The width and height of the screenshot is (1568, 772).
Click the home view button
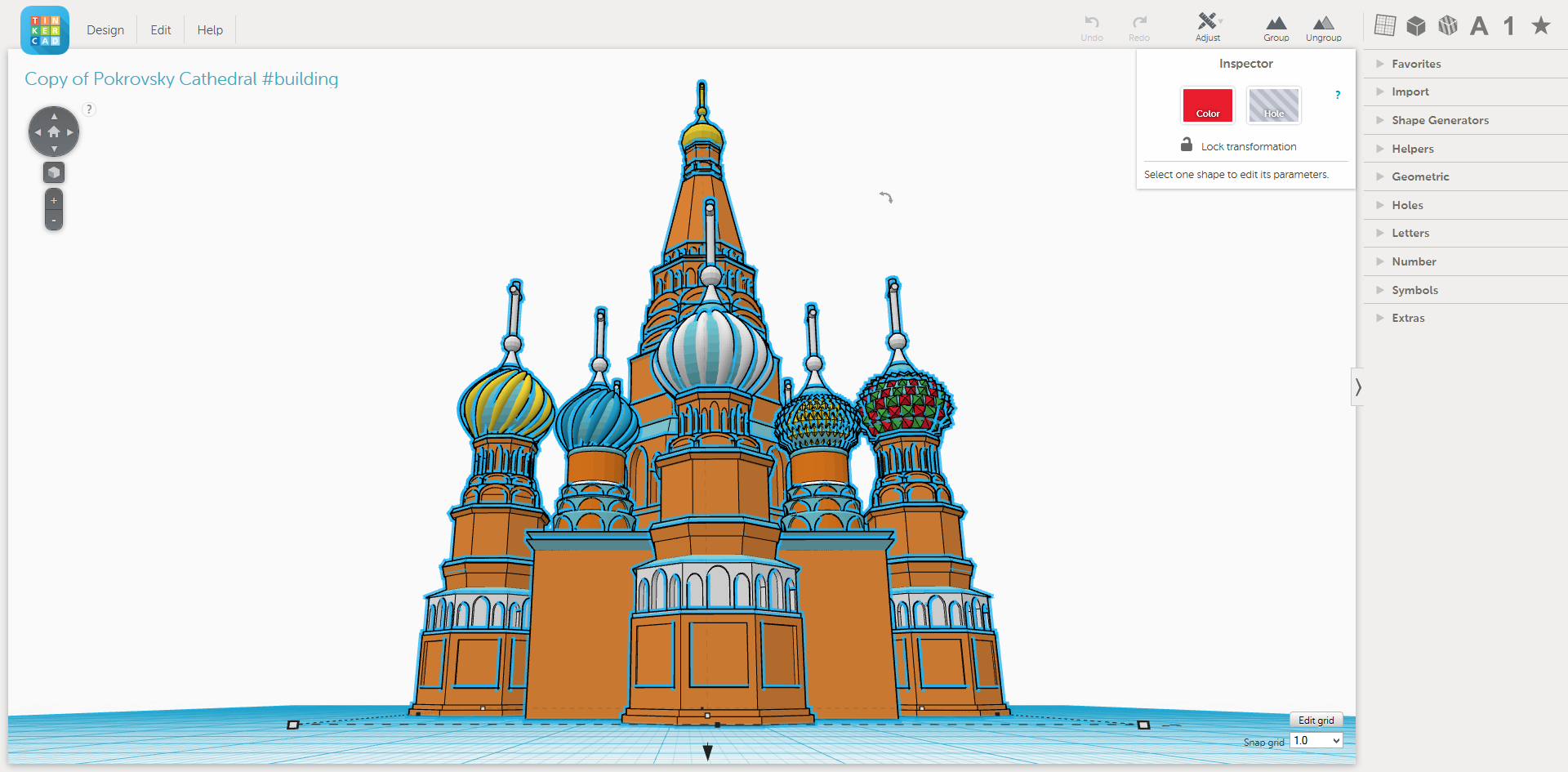click(54, 132)
